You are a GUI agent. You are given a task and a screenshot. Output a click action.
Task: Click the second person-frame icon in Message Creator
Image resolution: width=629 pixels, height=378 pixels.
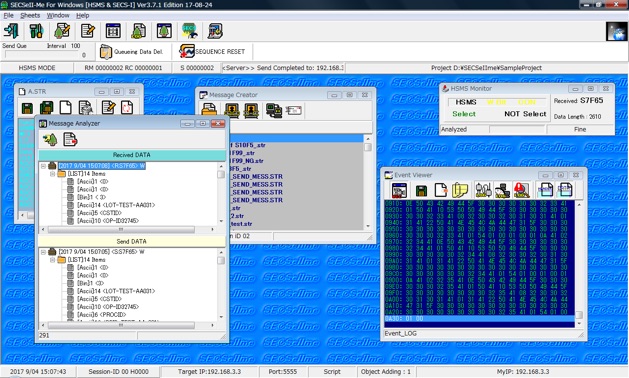click(252, 110)
